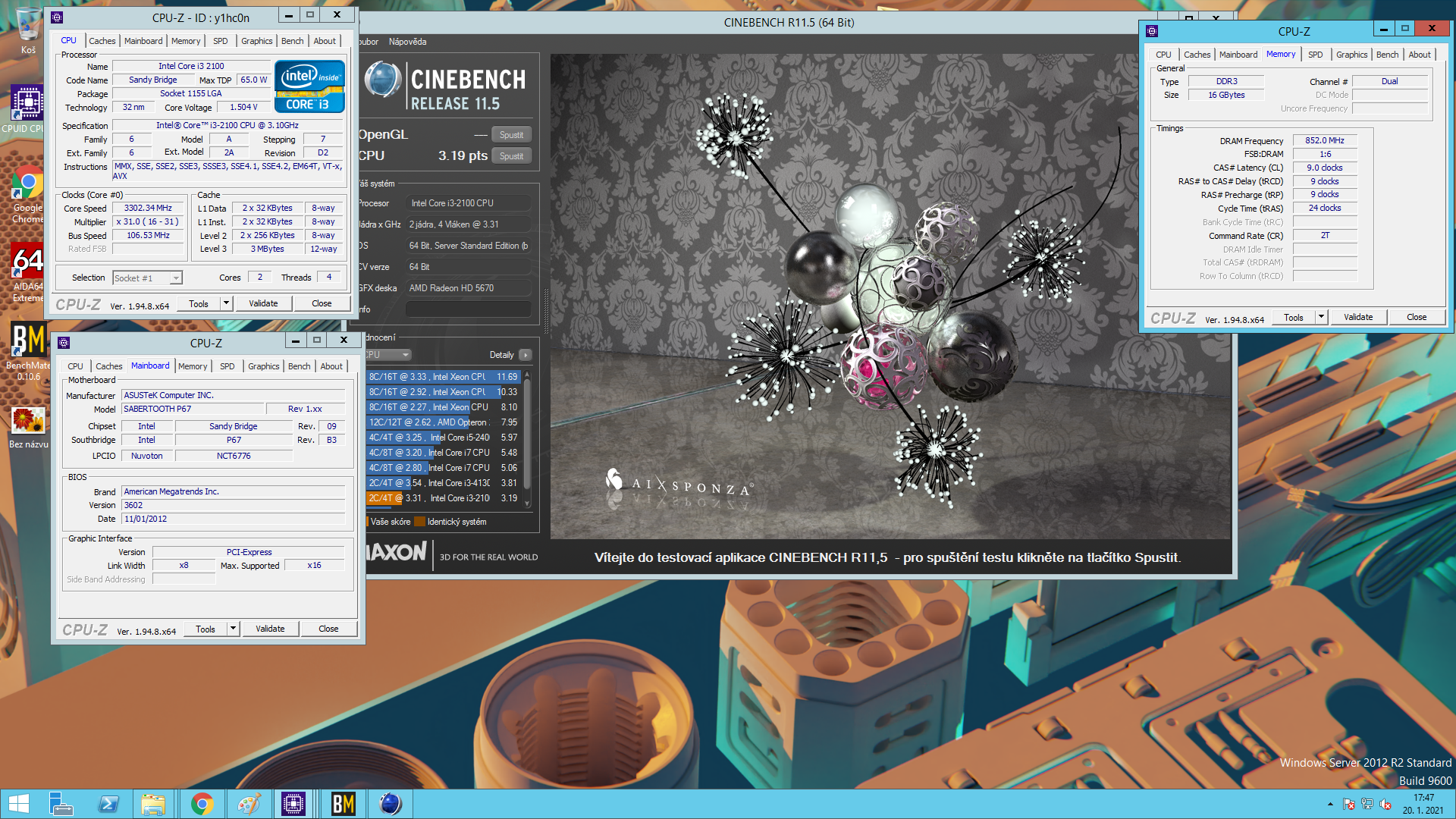
Task: Click the CPU-Z y1hc0n window title icon
Action: click(57, 17)
